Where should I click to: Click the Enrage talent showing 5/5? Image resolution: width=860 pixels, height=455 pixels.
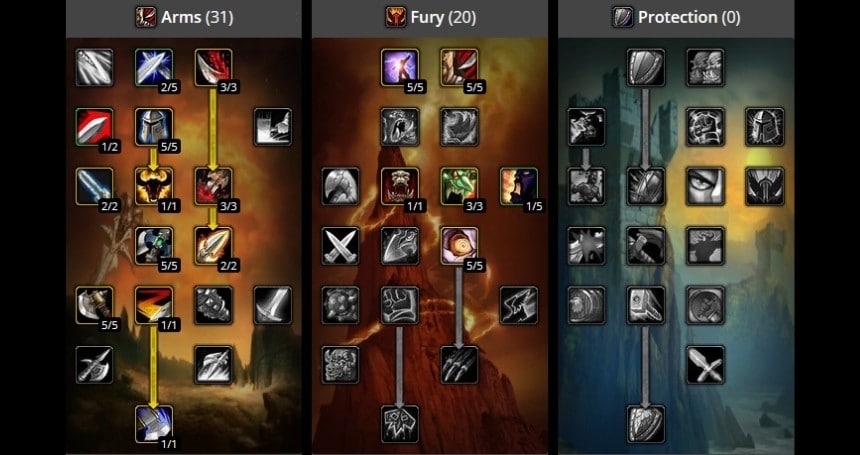(459, 246)
